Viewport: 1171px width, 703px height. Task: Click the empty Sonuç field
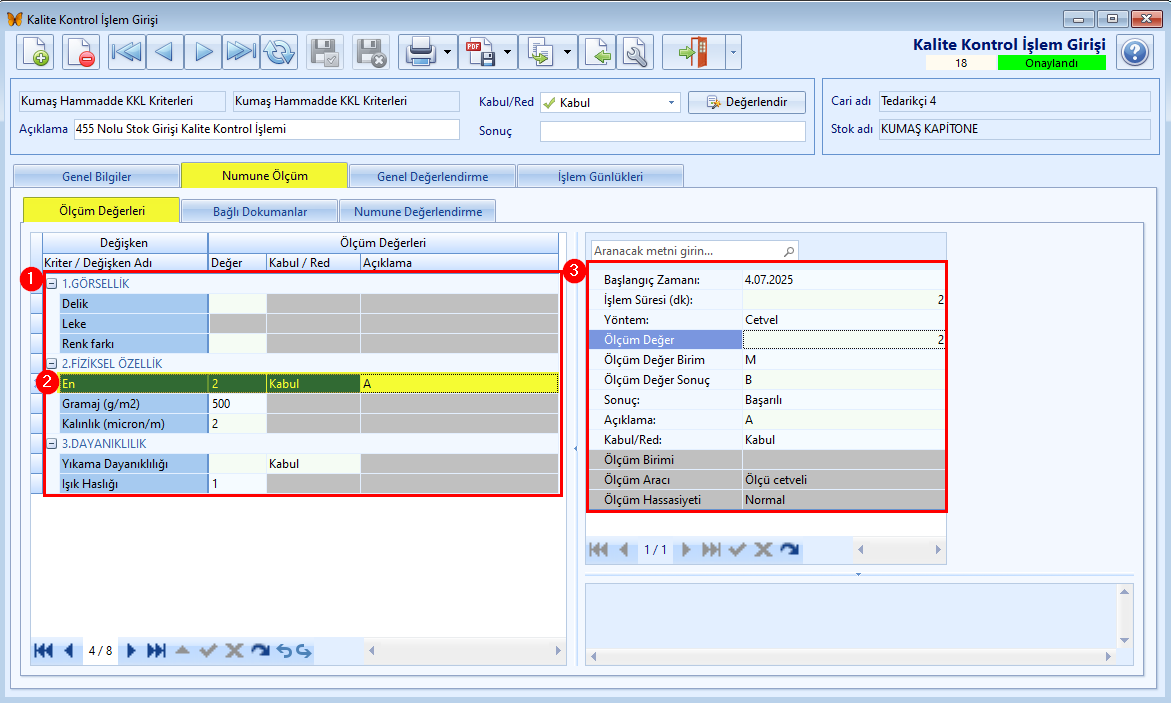click(x=673, y=131)
